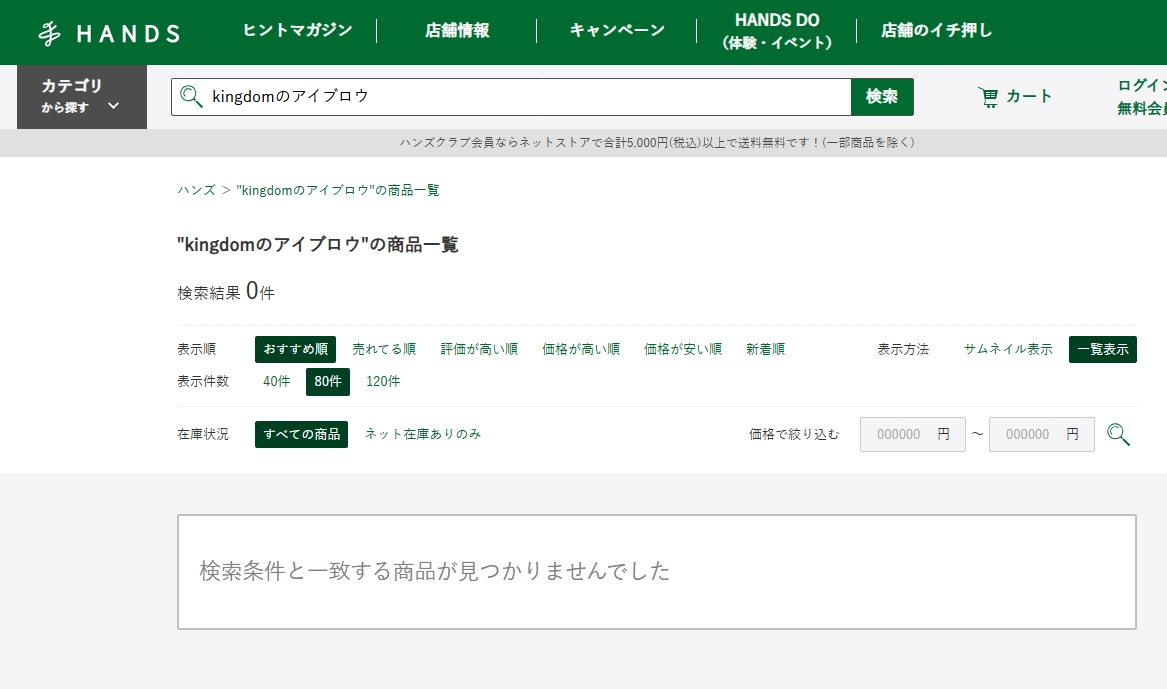Select すべての商品 stock filter
Screen dimensions: 1167x689
(301, 435)
